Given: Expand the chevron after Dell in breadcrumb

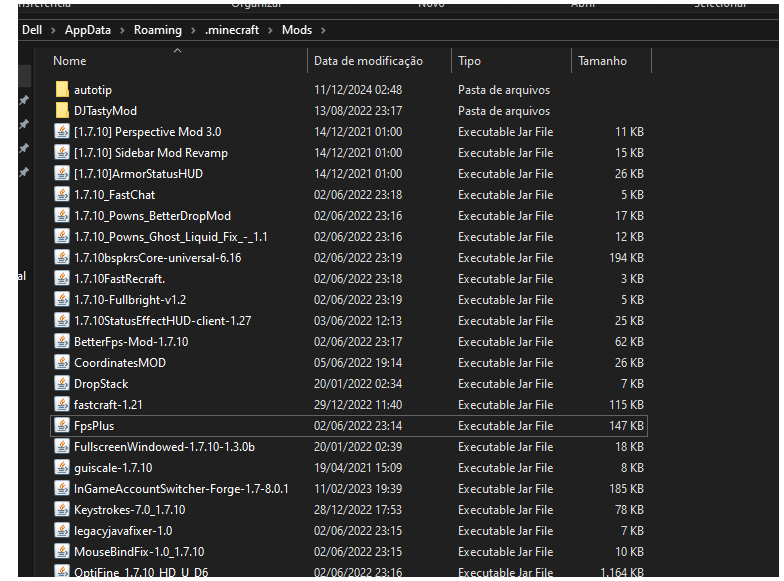Looking at the screenshot, I should 53,30.
